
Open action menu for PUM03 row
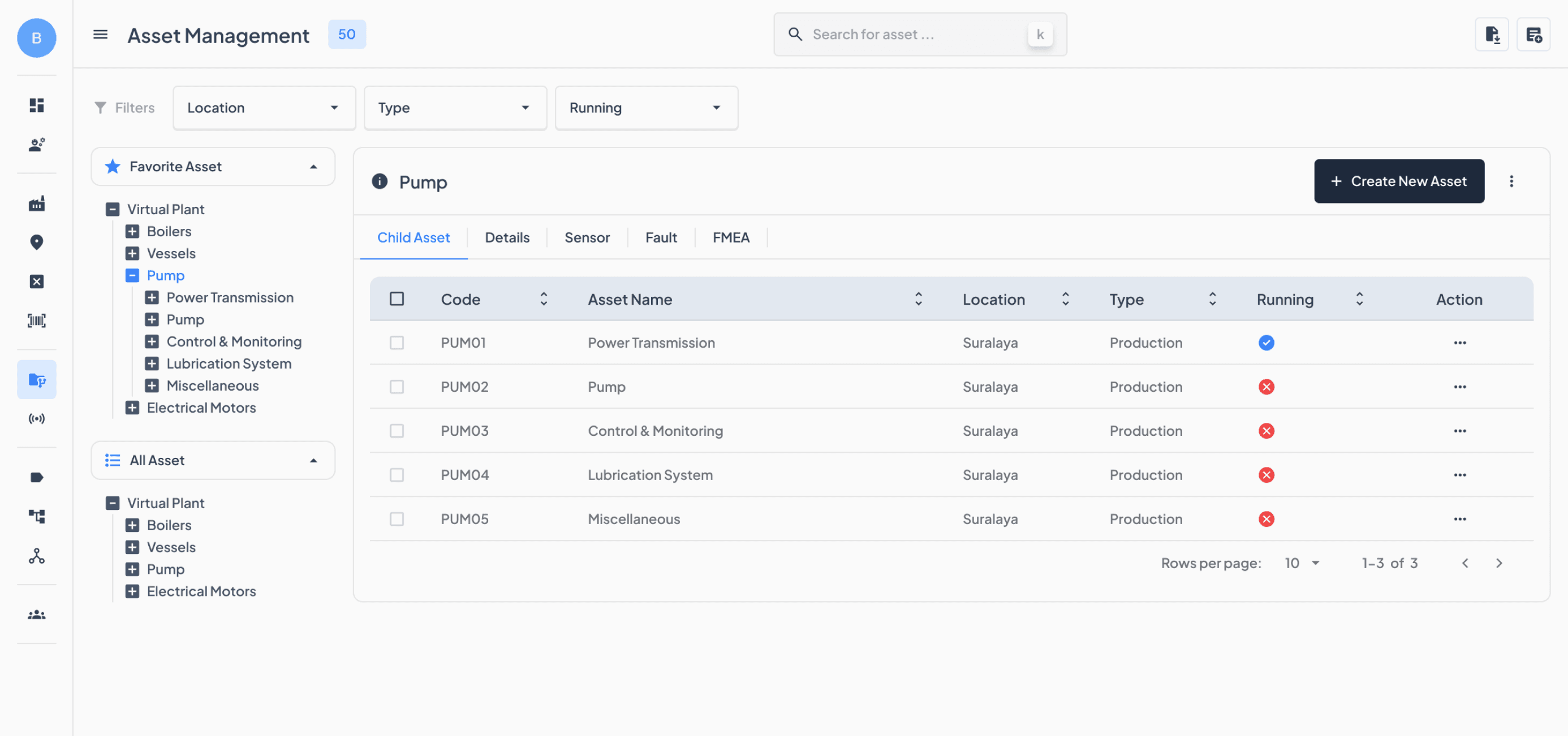[1459, 431]
